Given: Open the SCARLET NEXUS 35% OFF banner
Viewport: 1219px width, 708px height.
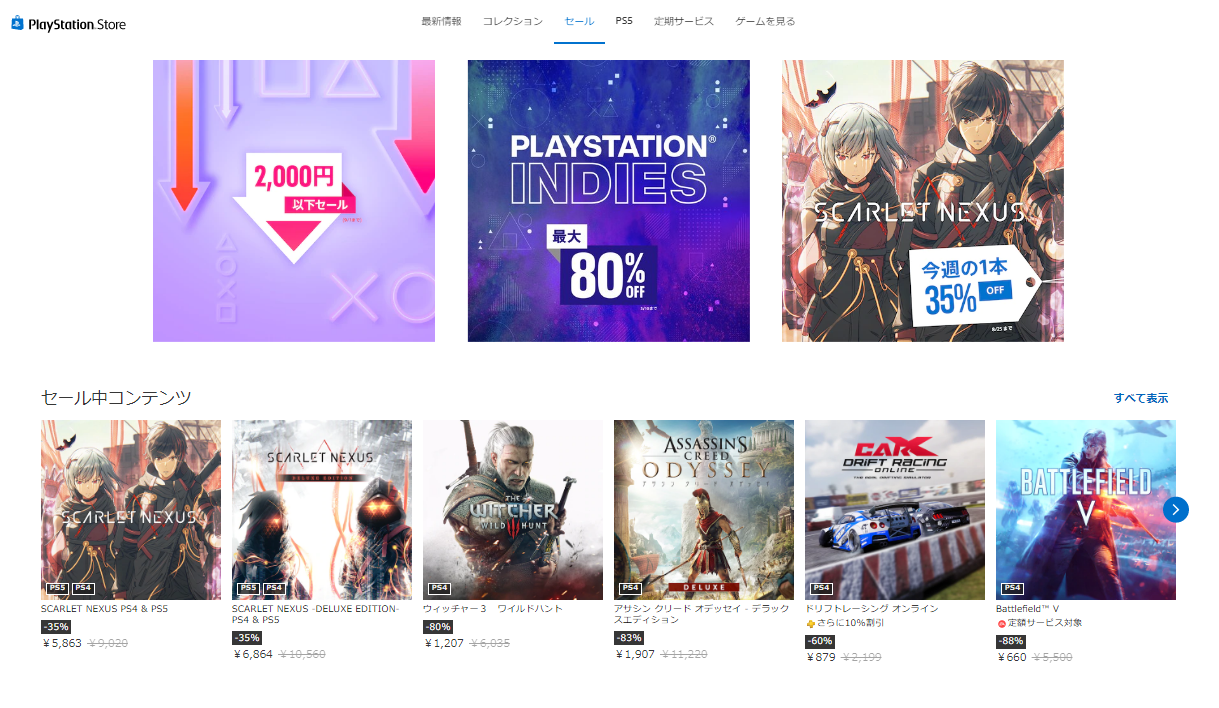Looking at the screenshot, I should point(923,201).
